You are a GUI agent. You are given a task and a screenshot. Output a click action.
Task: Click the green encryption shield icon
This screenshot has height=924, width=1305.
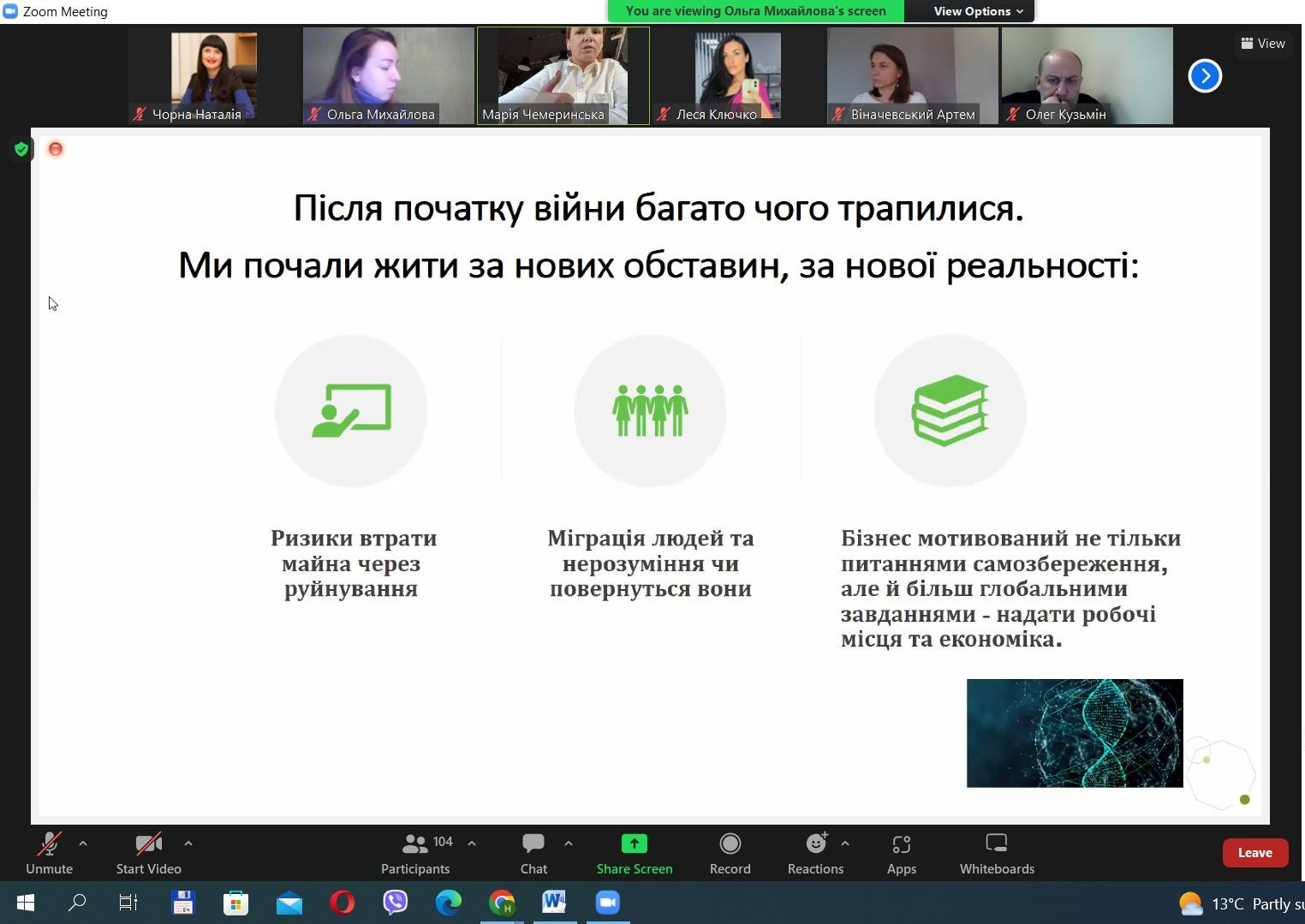click(21, 149)
